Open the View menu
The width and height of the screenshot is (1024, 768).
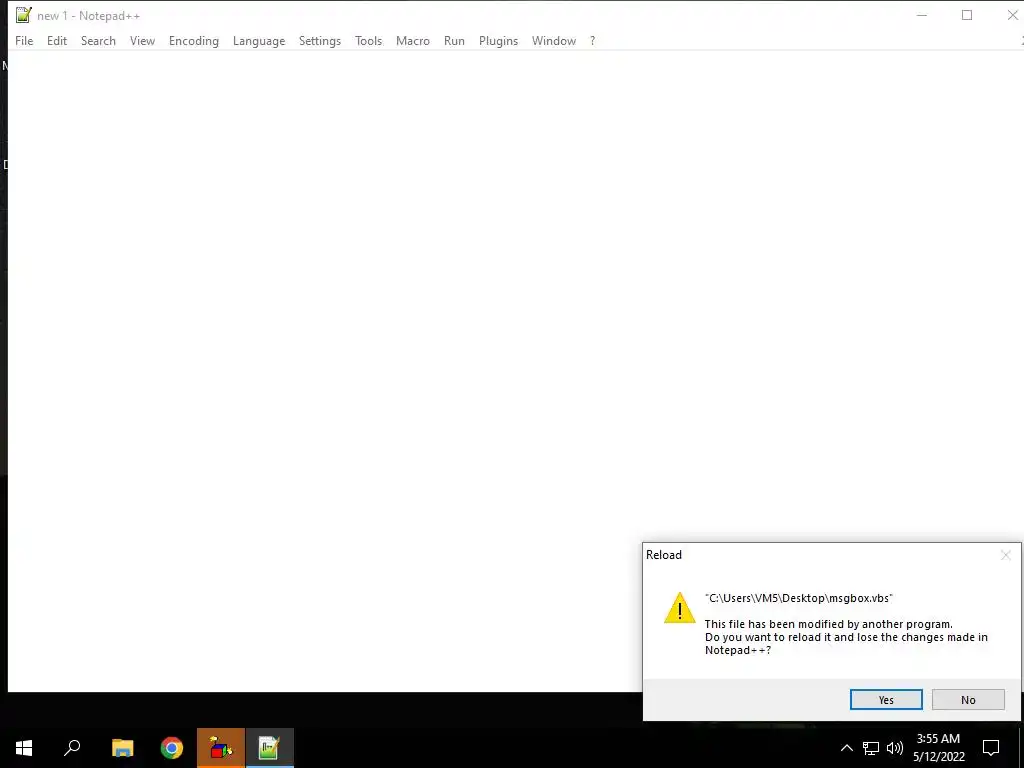coord(142,40)
